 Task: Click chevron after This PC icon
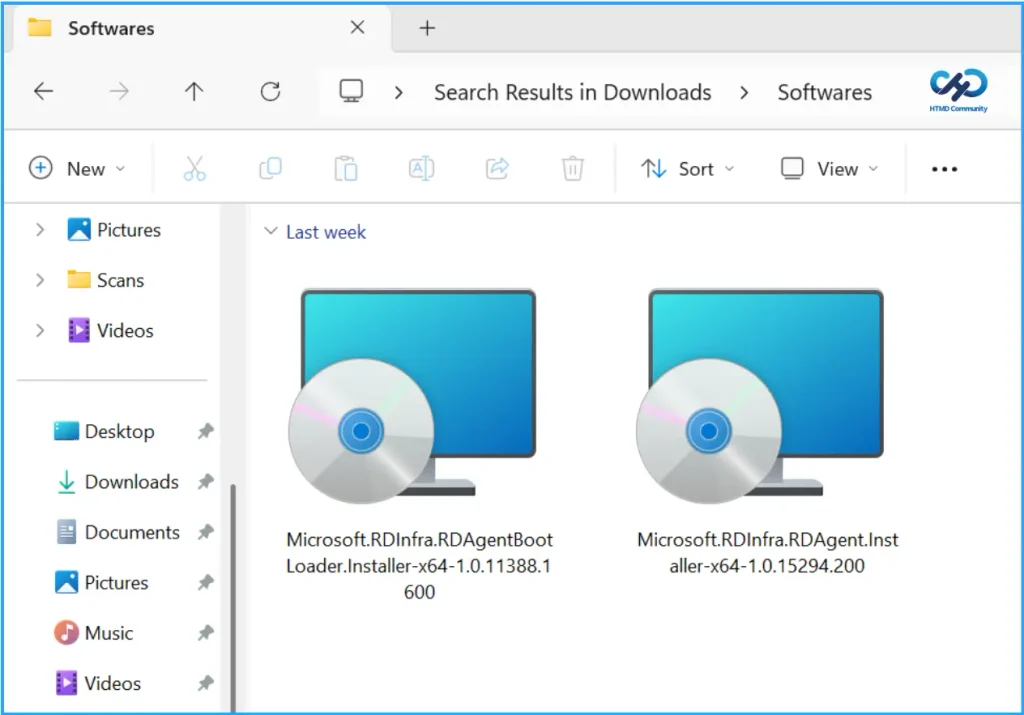399,93
